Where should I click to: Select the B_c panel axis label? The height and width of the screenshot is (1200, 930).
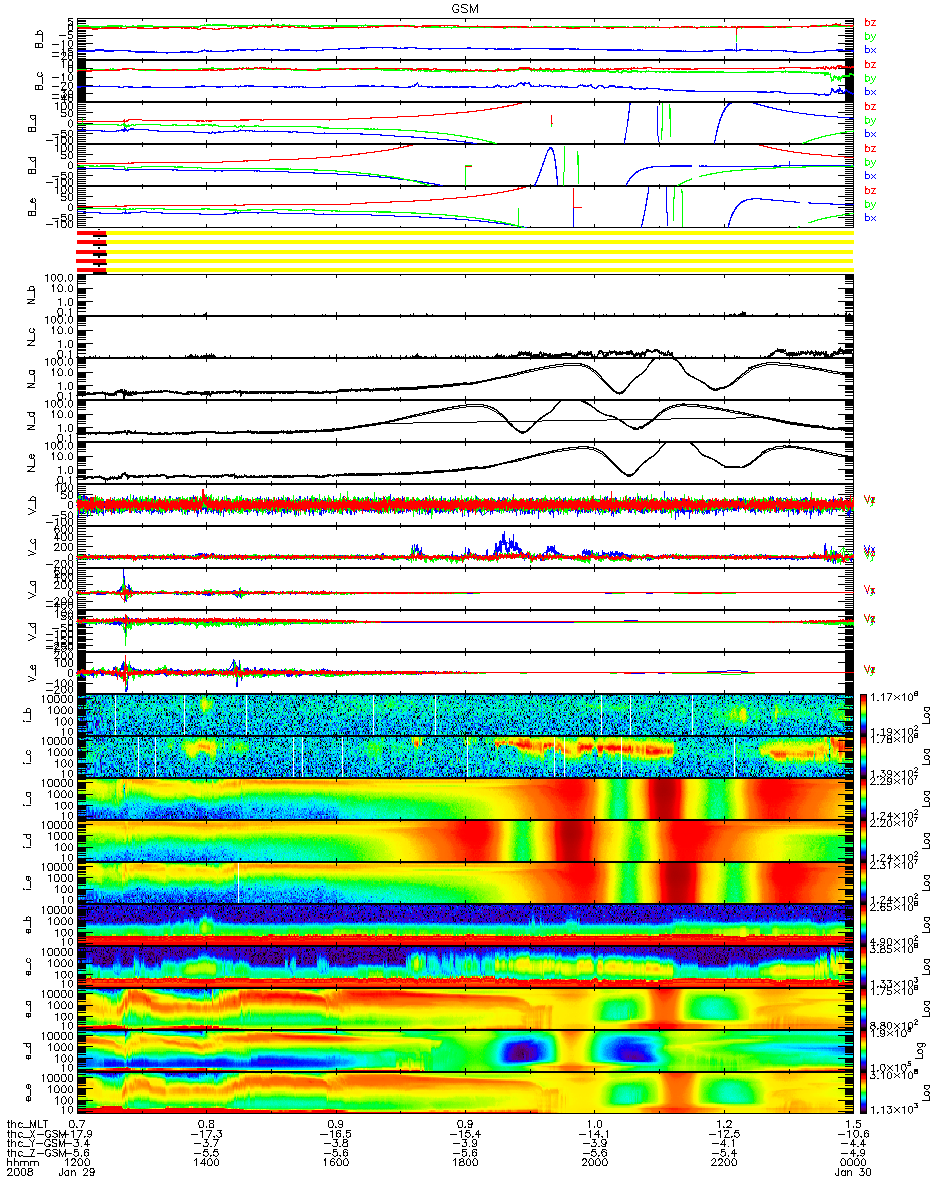coord(41,81)
